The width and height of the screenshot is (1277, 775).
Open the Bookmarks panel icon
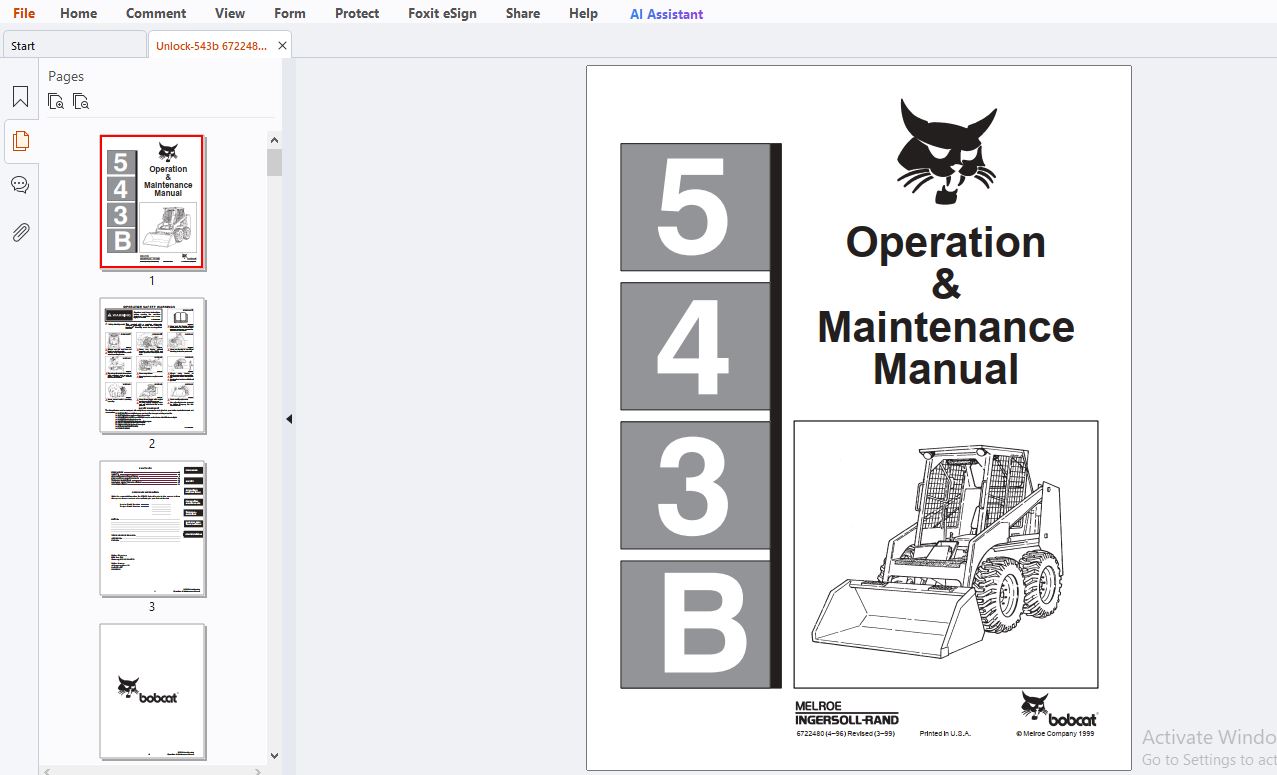[20, 97]
